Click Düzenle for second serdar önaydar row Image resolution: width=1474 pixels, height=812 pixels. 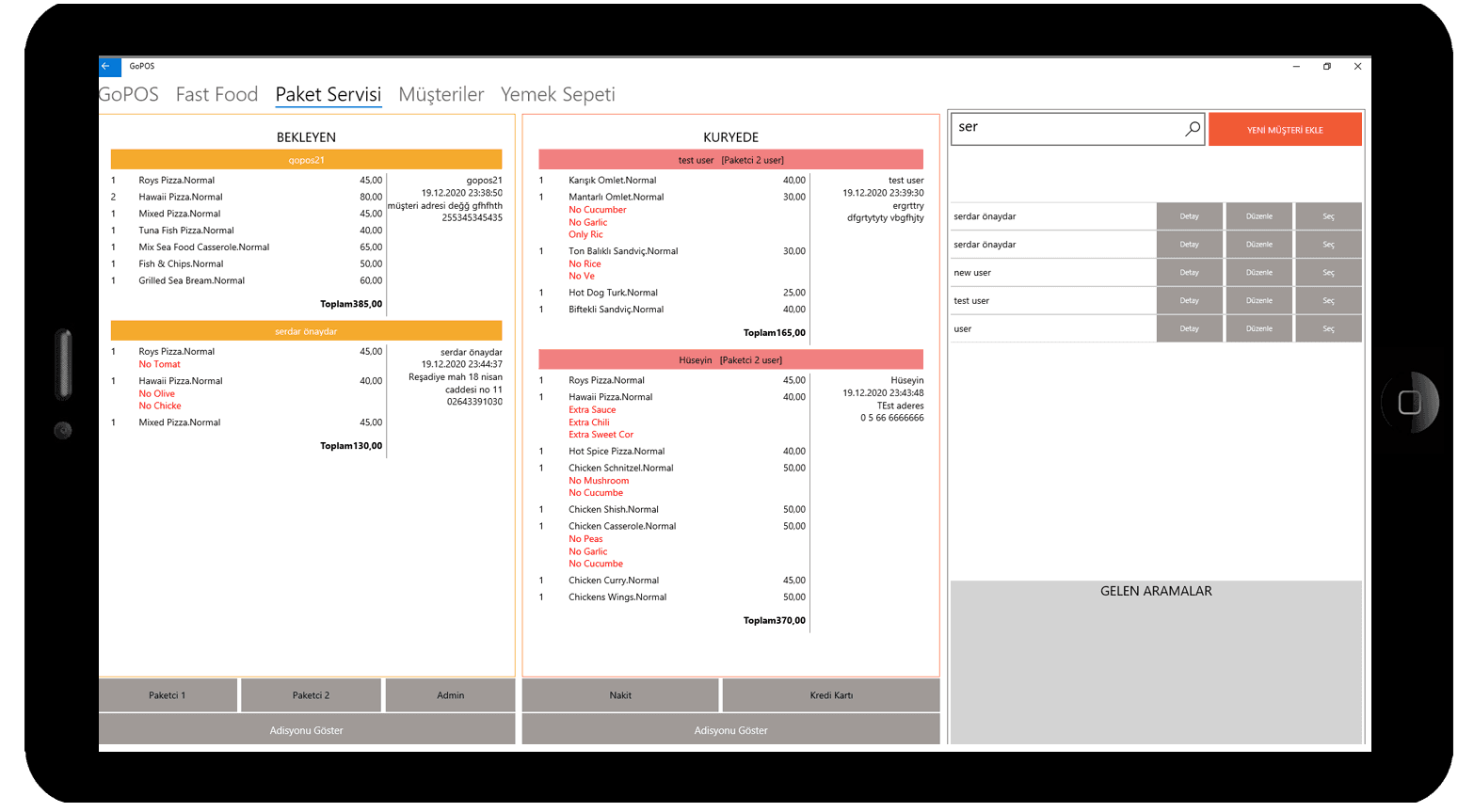pyautogui.click(x=1259, y=245)
